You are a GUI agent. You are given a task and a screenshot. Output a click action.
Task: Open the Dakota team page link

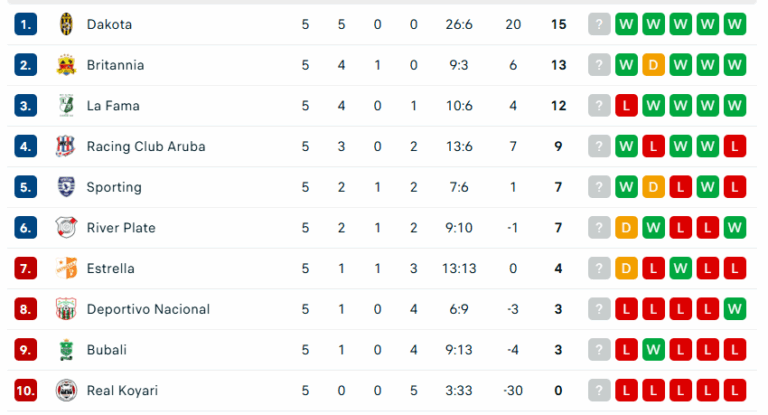(x=109, y=24)
